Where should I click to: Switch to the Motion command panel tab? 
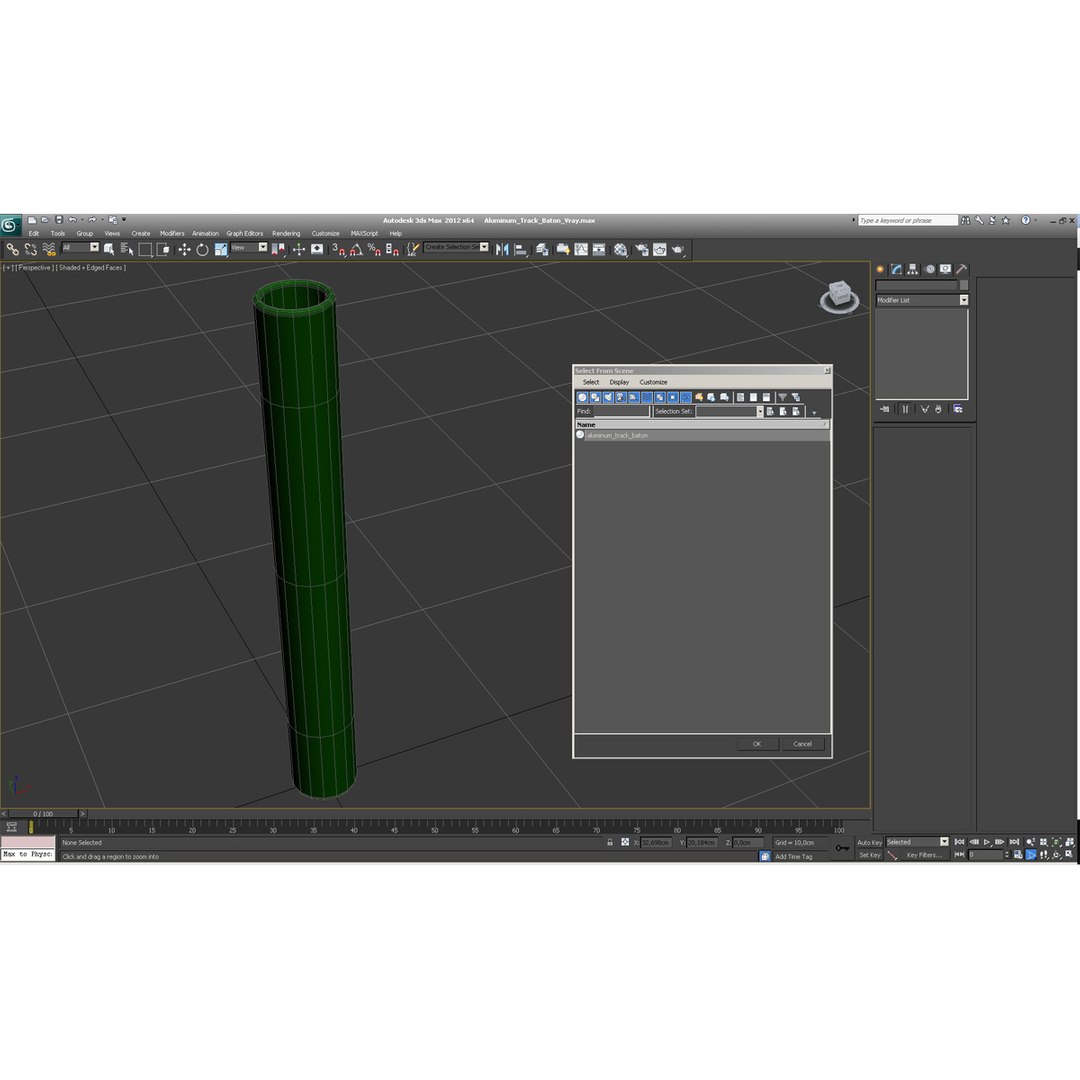click(930, 269)
